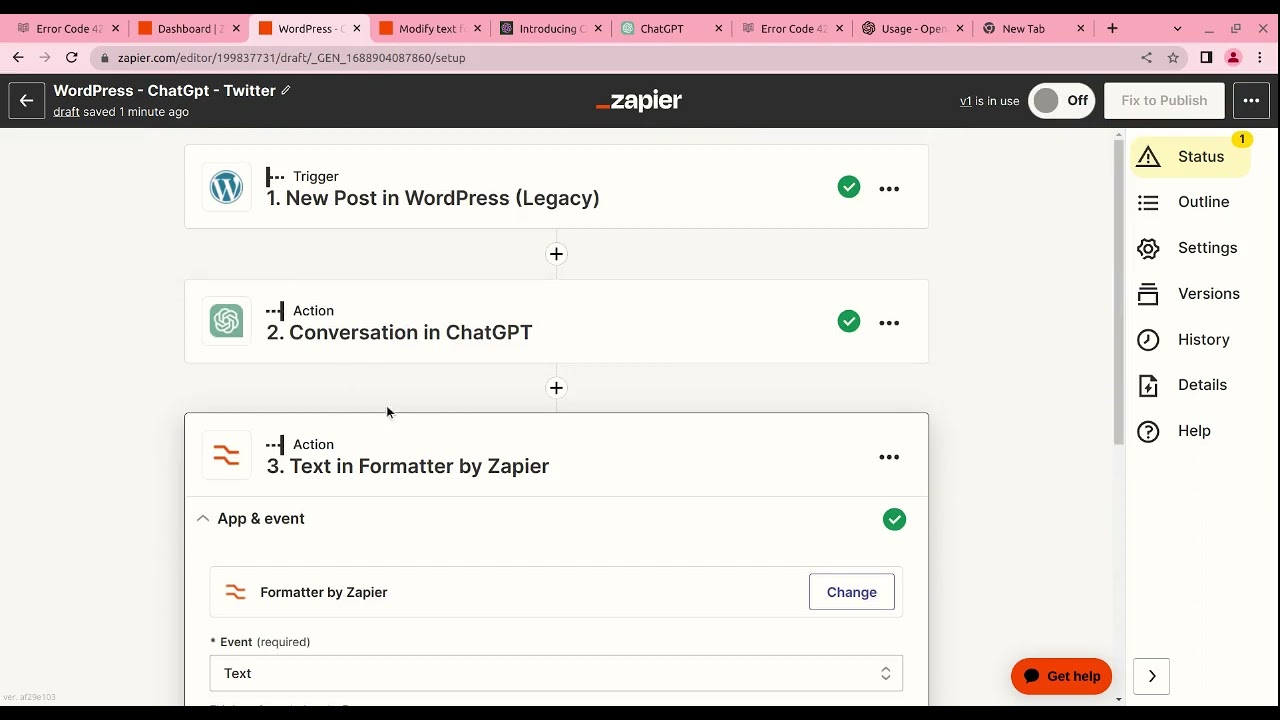Open the Get help chat button
The height and width of the screenshot is (720, 1280).
tap(1062, 676)
